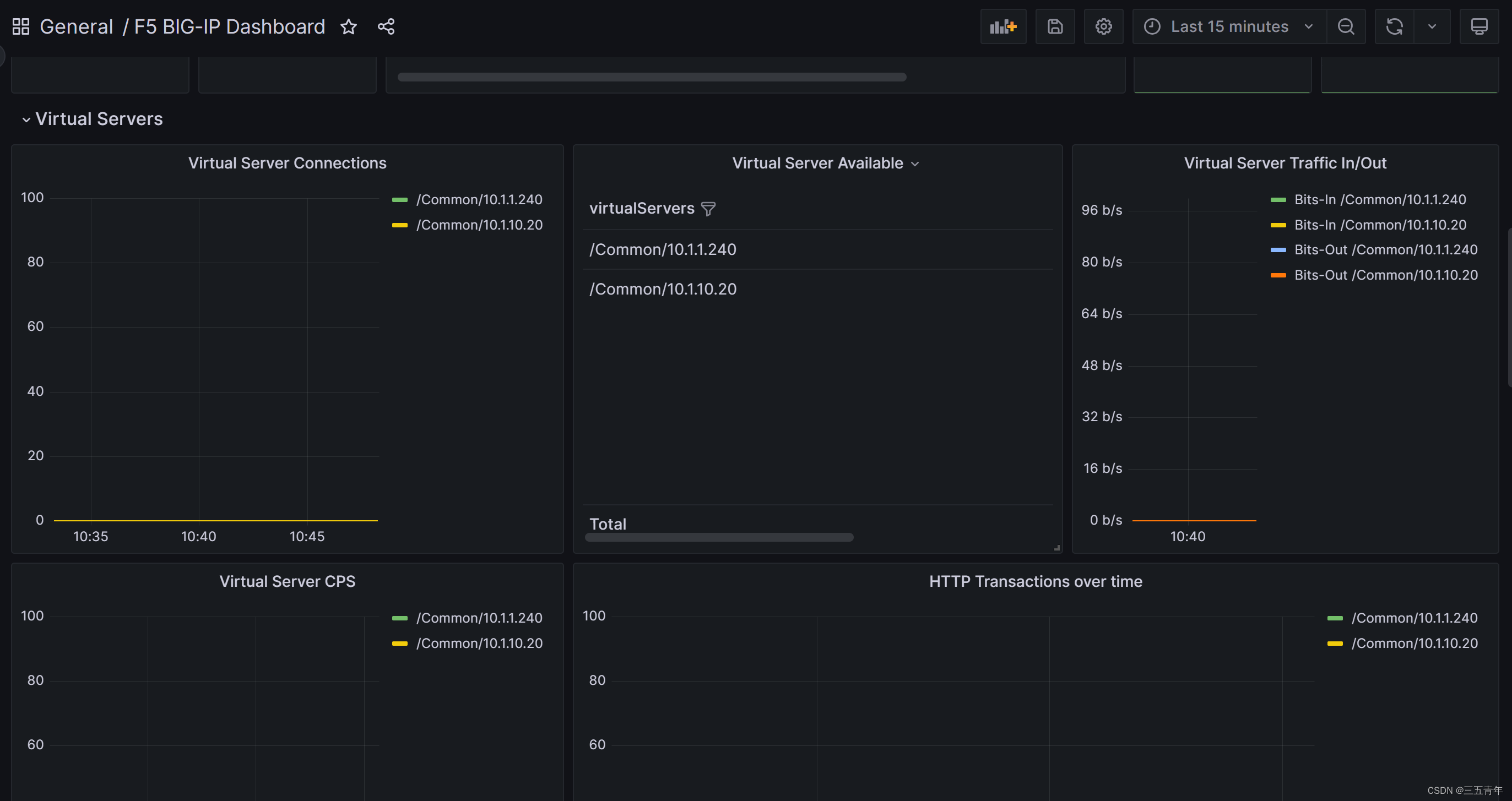Filter the virtualServers column
1512x801 pixels.
pos(708,209)
